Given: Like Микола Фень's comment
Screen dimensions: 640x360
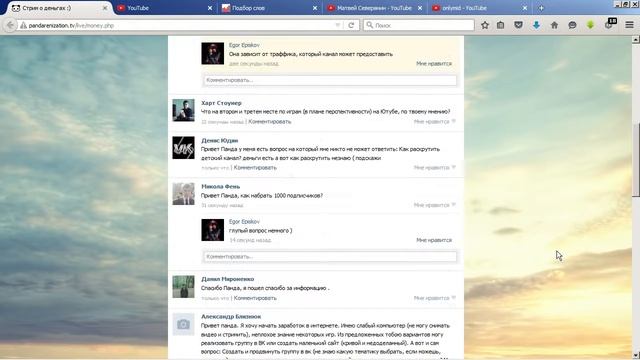Looking at the screenshot, I should [435, 205].
